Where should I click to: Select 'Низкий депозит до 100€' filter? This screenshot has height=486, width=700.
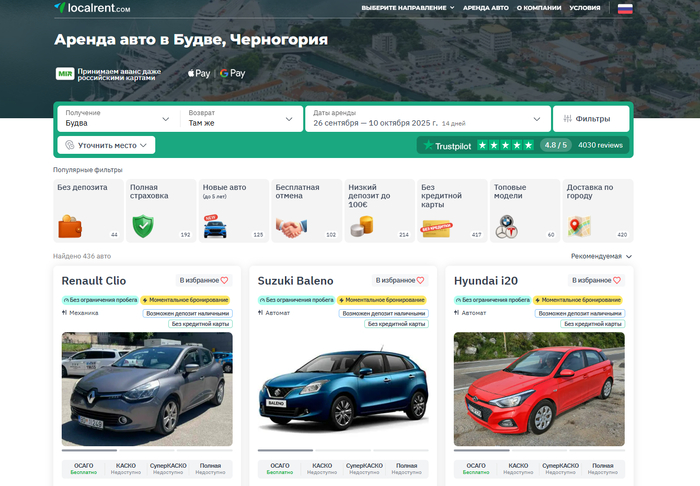pos(378,211)
